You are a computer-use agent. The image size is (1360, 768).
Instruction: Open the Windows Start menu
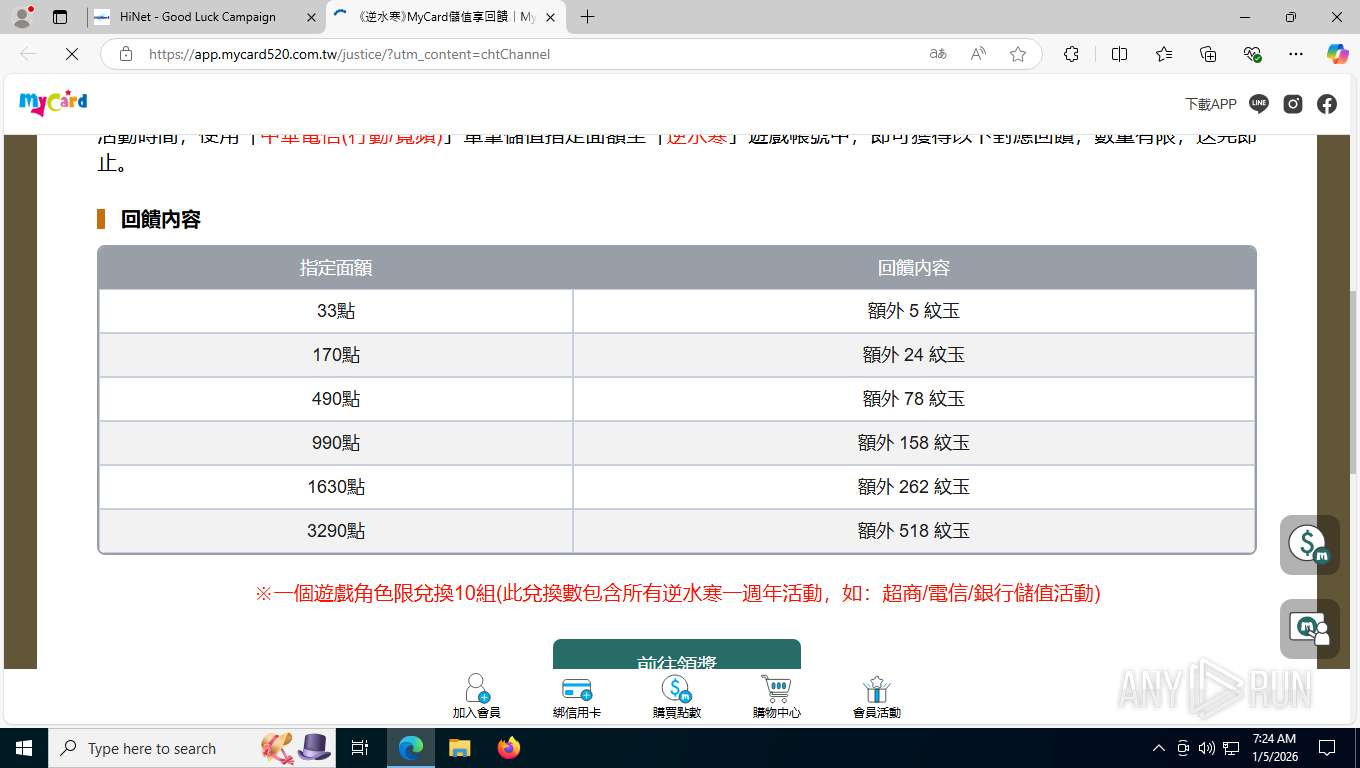[x=23, y=748]
